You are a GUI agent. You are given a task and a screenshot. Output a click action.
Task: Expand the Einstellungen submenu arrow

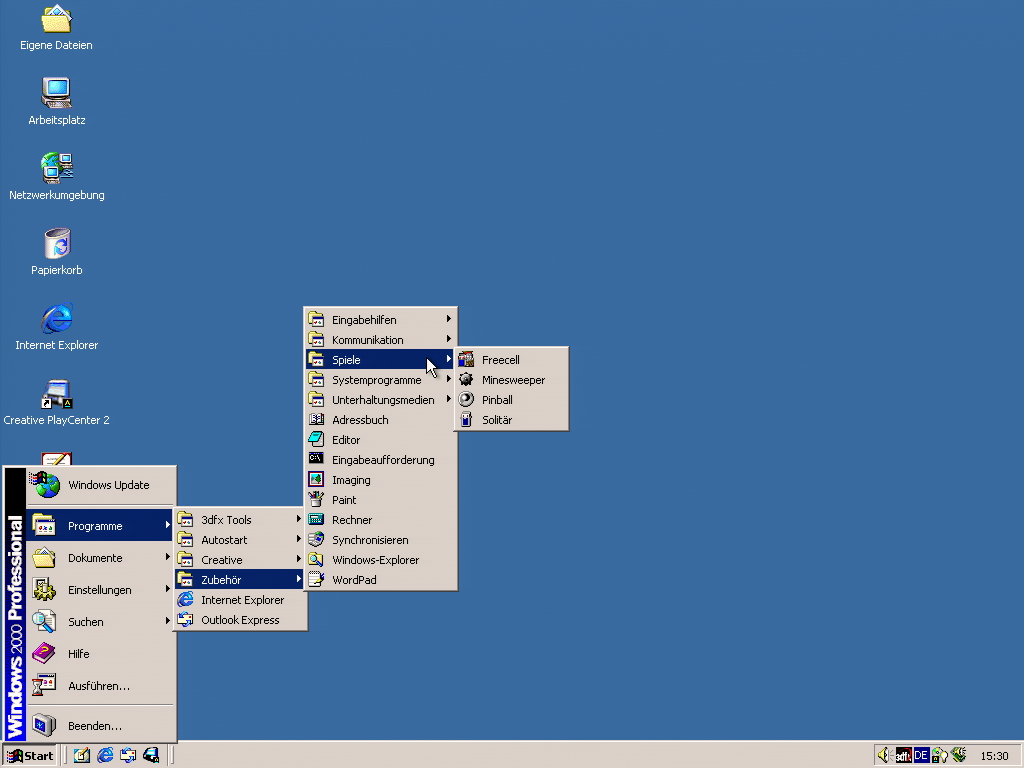[168, 589]
